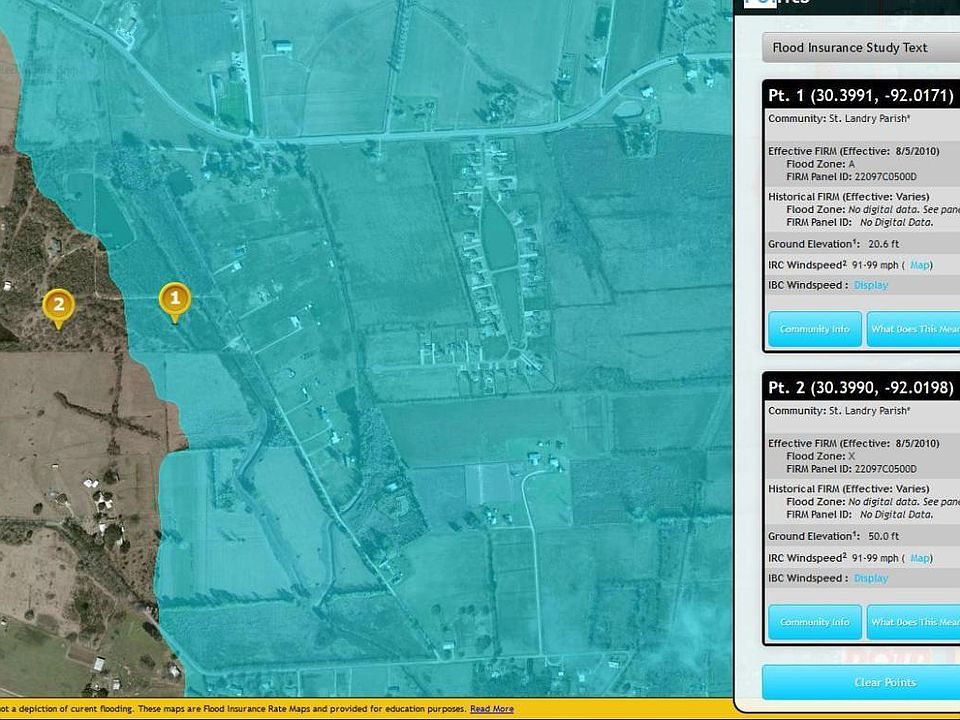
Task: Click Pt. 2 Historical FIRM (Effective: Varies) label
Action: click(x=849, y=489)
